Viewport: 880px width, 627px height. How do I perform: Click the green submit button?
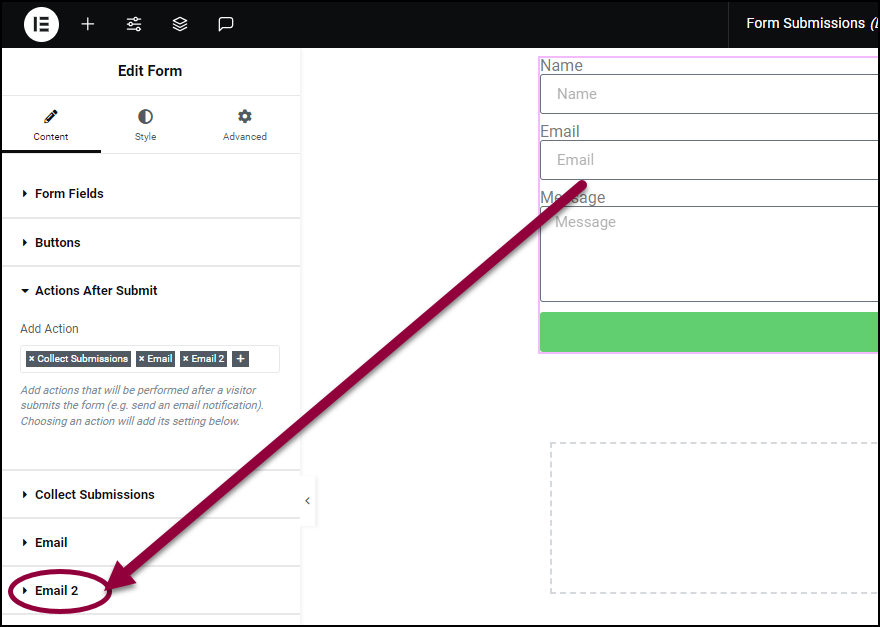(709, 332)
